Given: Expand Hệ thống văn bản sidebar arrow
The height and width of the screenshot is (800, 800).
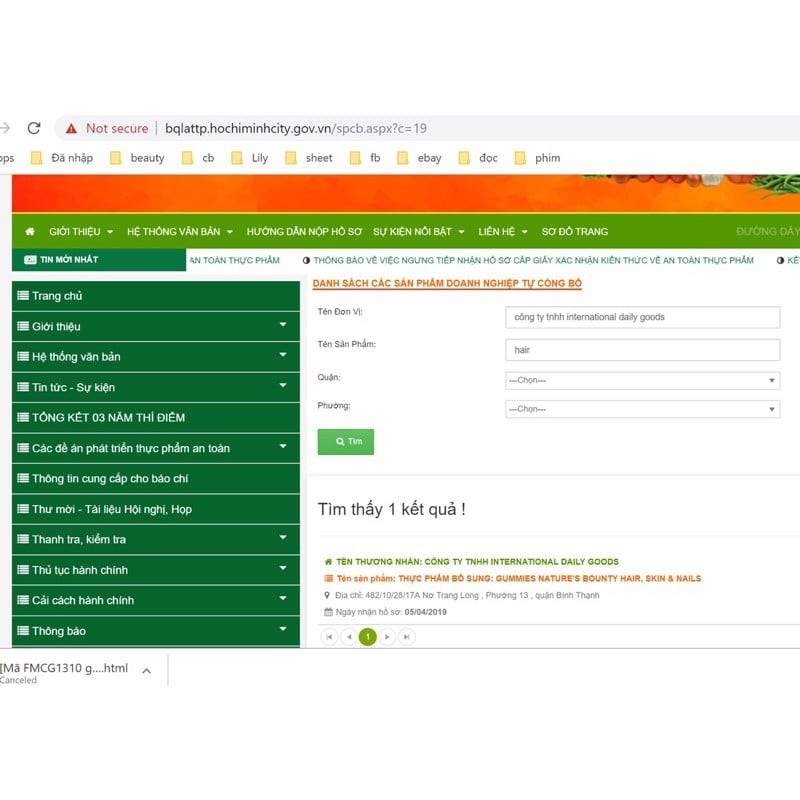Looking at the screenshot, I should [282, 355].
